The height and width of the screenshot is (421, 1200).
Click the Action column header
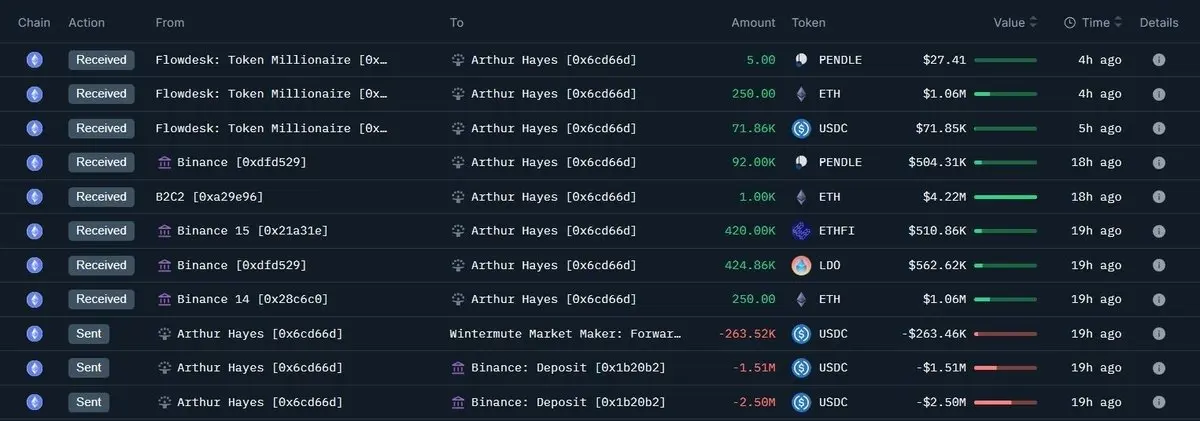(x=86, y=22)
